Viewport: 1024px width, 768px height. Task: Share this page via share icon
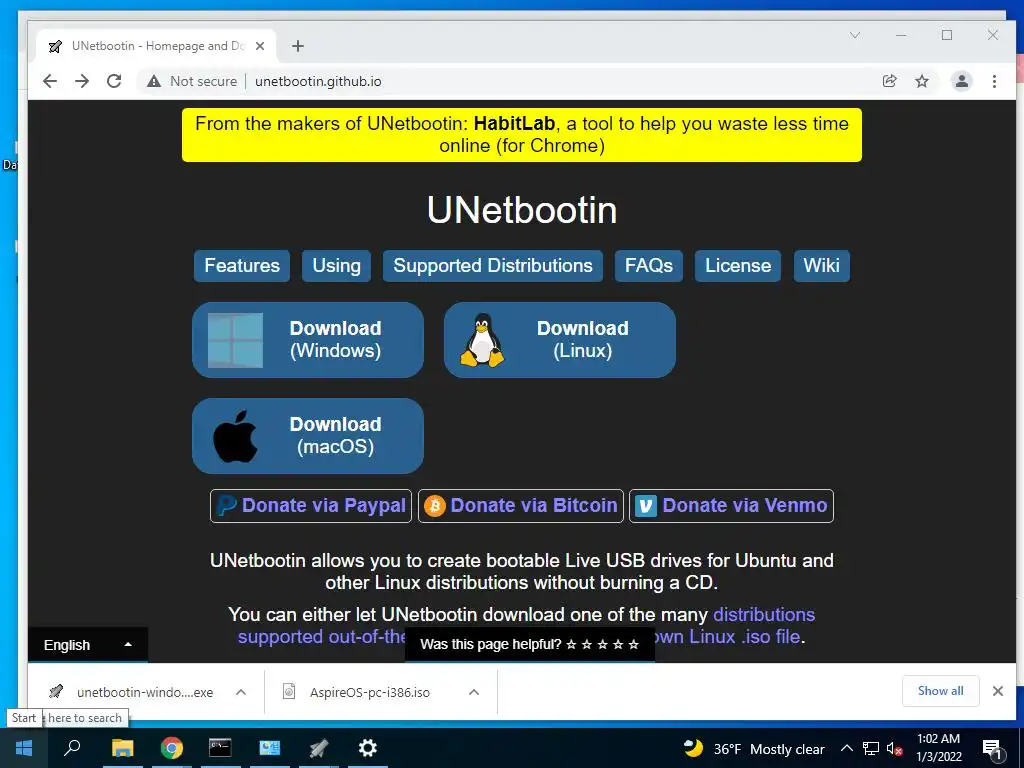coord(889,81)
